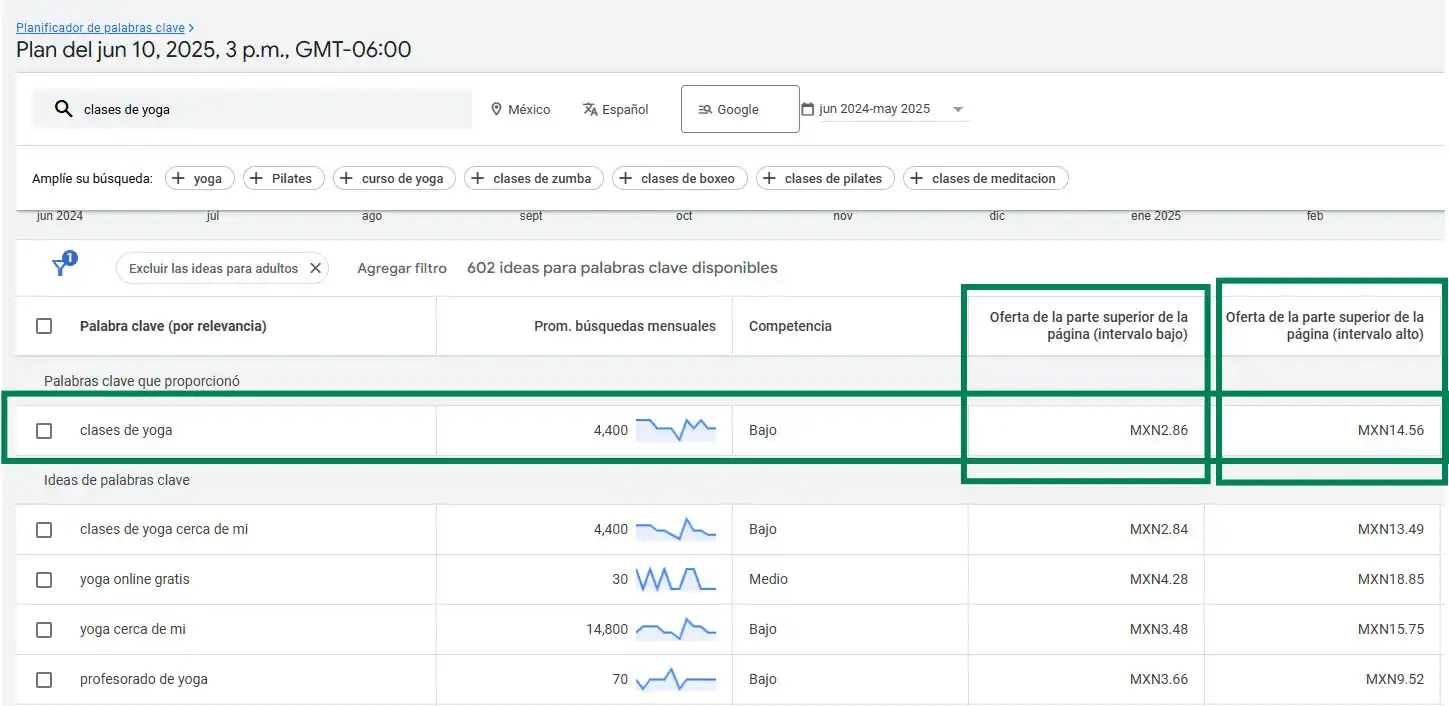Sort by 'Competencia' column header
1449x706 pixels.
[790, 326]
